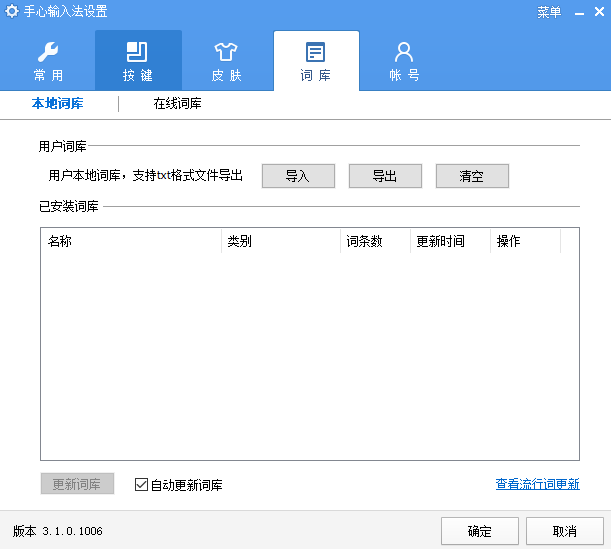
Task: Select the 按键 keys settings icon
Action: pyautogui.click(x=137, y=60)
